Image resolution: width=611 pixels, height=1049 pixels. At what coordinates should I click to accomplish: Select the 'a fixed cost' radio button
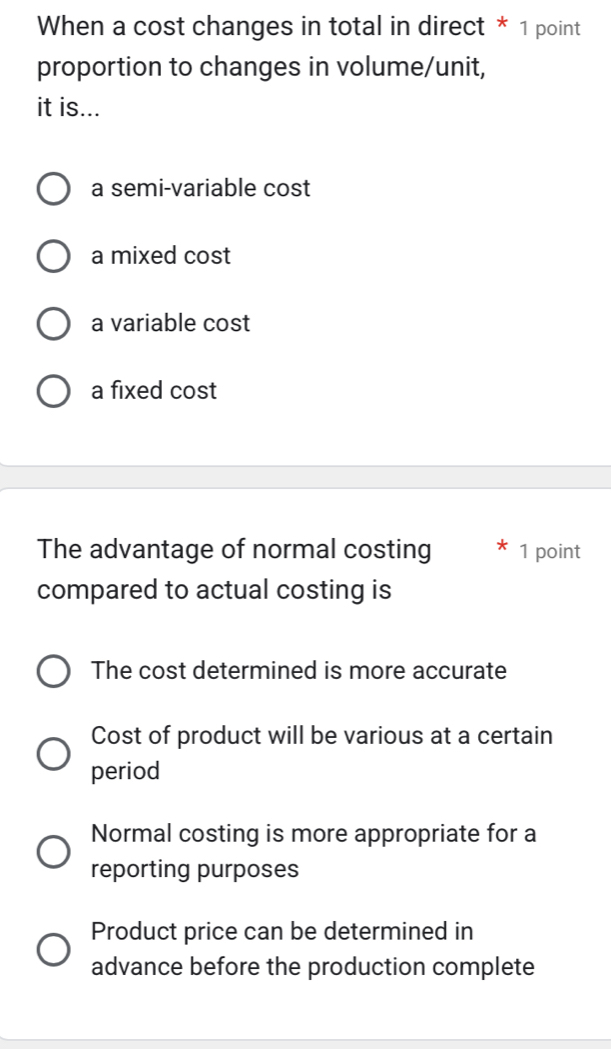click(x=53, y=390)
